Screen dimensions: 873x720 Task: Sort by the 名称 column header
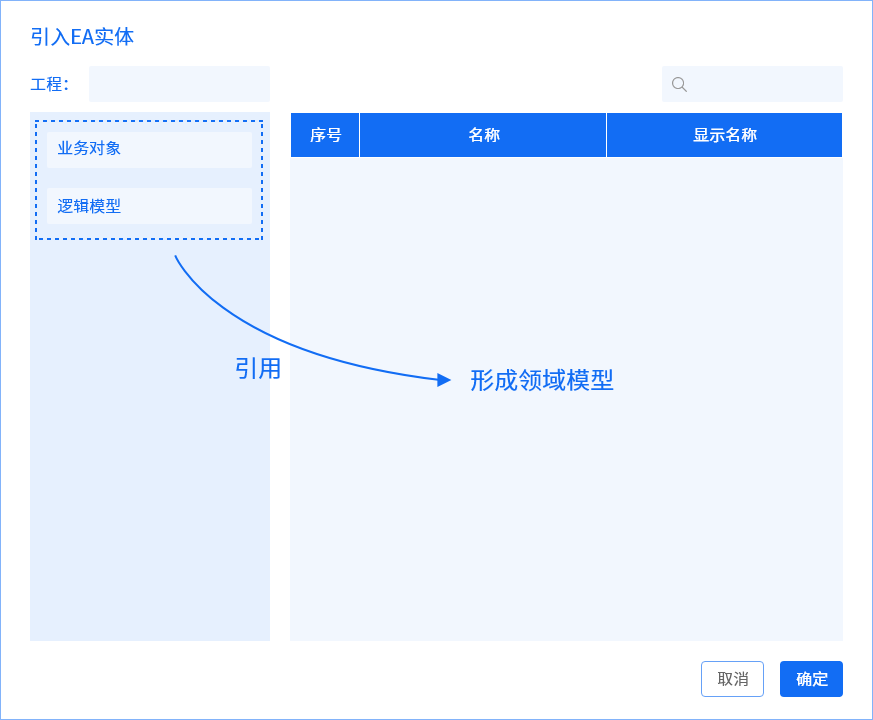[483, 135]
